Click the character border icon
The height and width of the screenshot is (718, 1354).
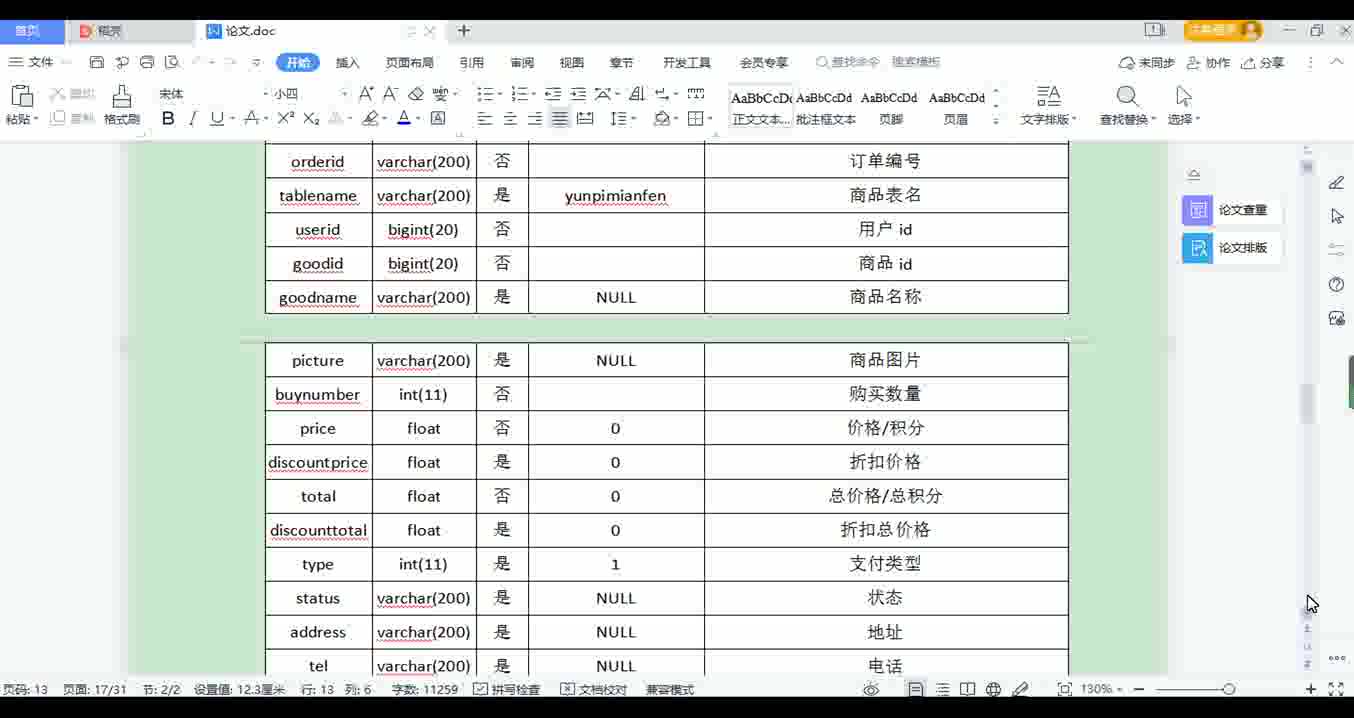click(438, 119)
